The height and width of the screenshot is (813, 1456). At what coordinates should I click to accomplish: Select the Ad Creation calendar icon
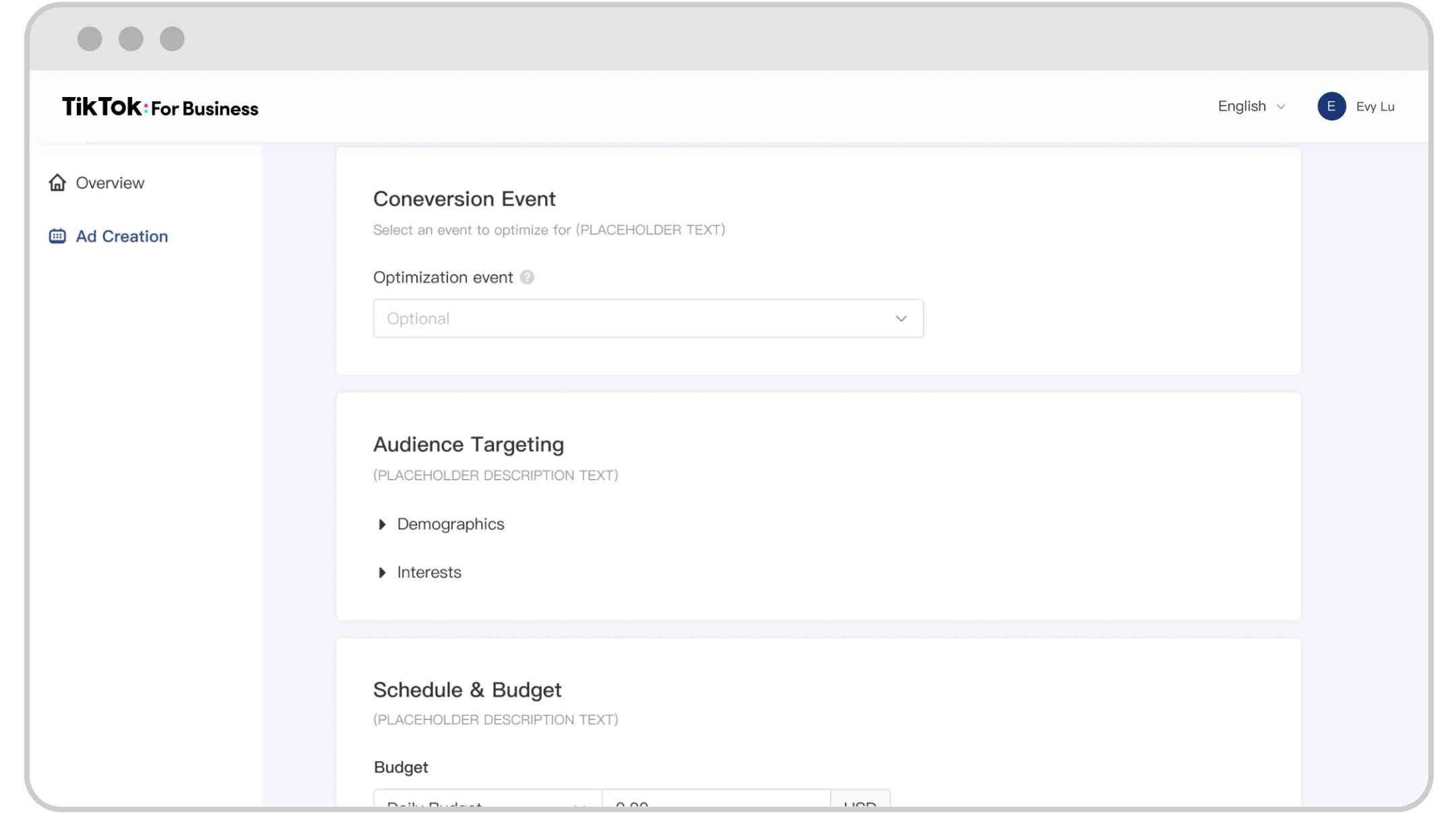pyautogui.click(x=57, y=236)
